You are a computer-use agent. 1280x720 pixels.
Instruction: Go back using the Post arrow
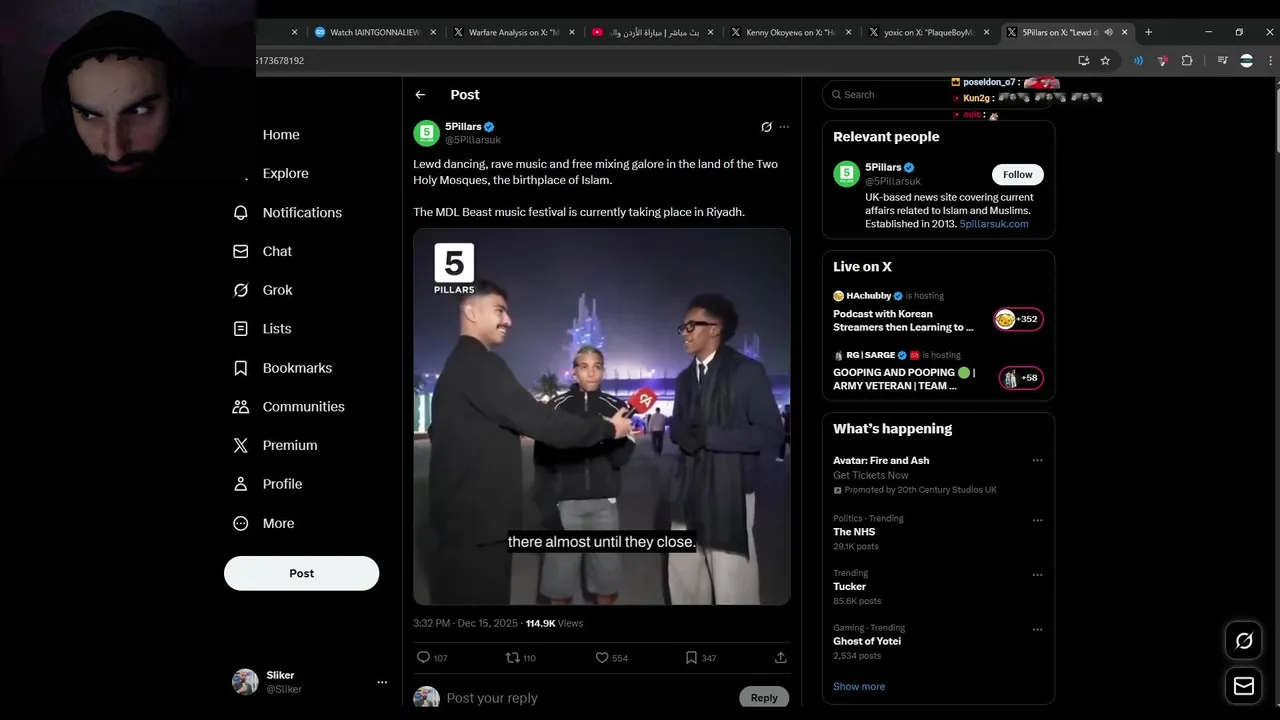point(420,95)
